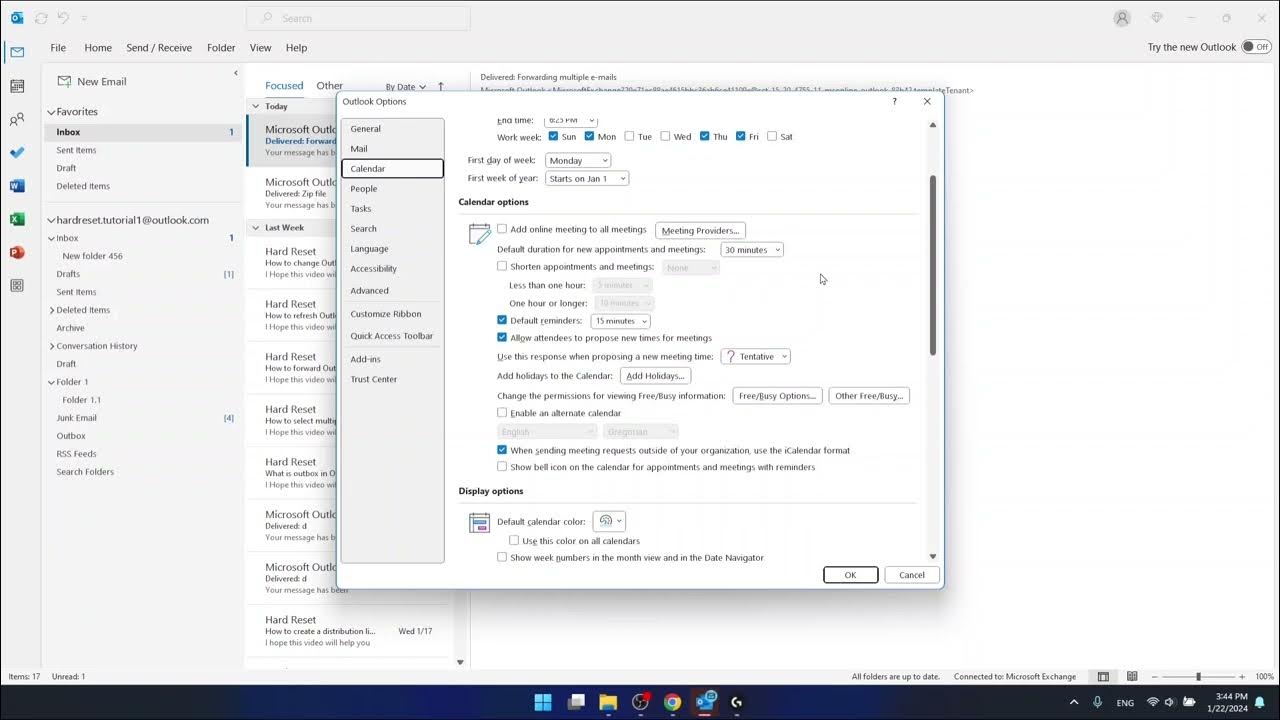Open the Default calendar color picker
This screenshot has width=1280, height=720.
point(609,520)
